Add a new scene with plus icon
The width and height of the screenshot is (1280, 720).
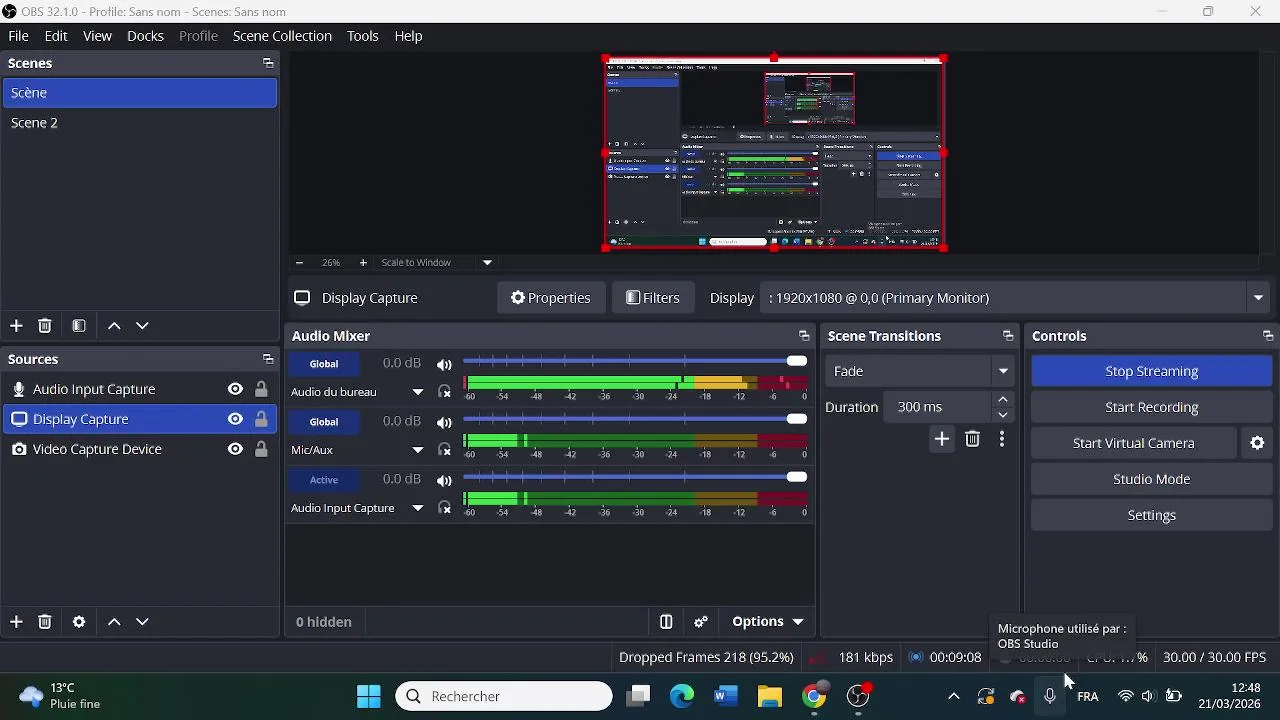pos(16,326)
